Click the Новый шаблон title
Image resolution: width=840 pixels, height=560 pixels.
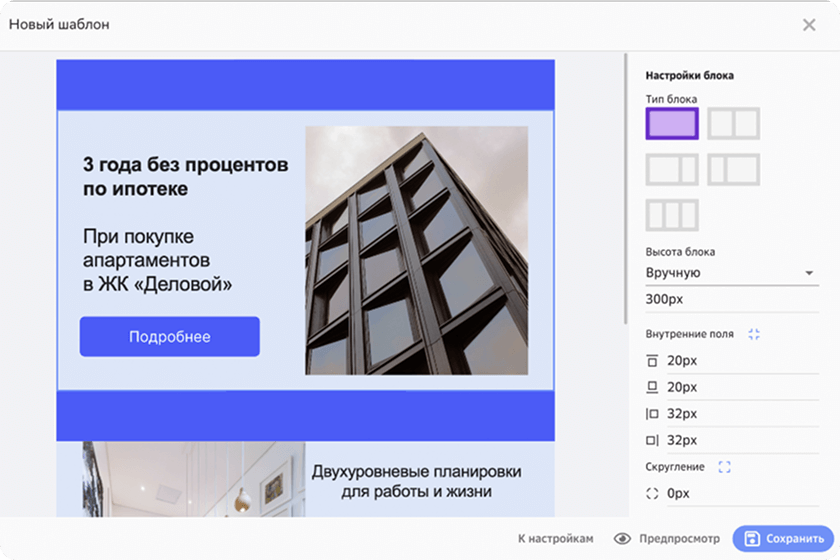(59, 25)
